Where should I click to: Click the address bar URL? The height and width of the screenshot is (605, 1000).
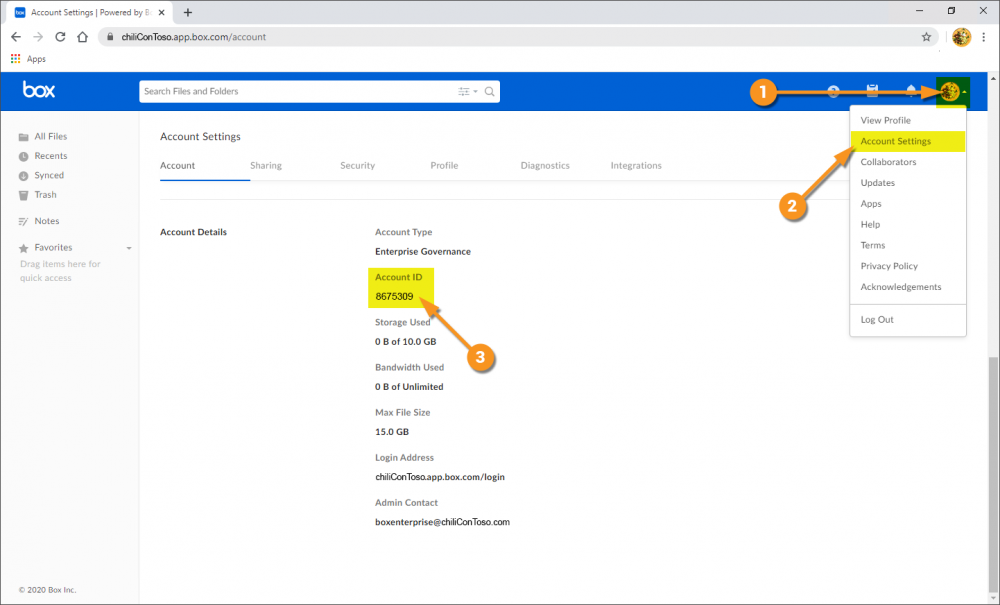click(x=194, y=37)
